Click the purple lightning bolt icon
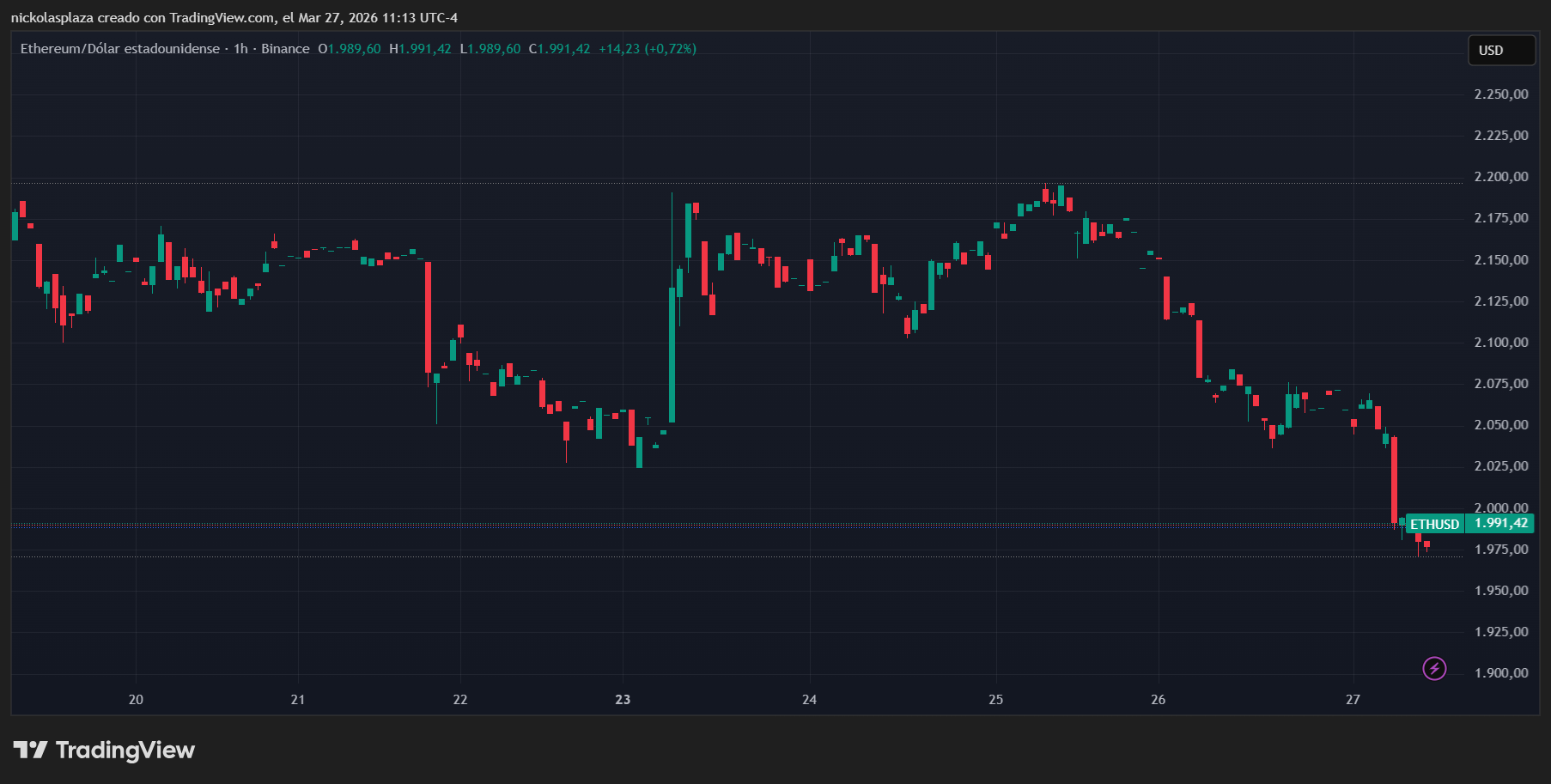Image resolution: width=1551 pixels, height=784 pixels. (x=1434, y=668)
